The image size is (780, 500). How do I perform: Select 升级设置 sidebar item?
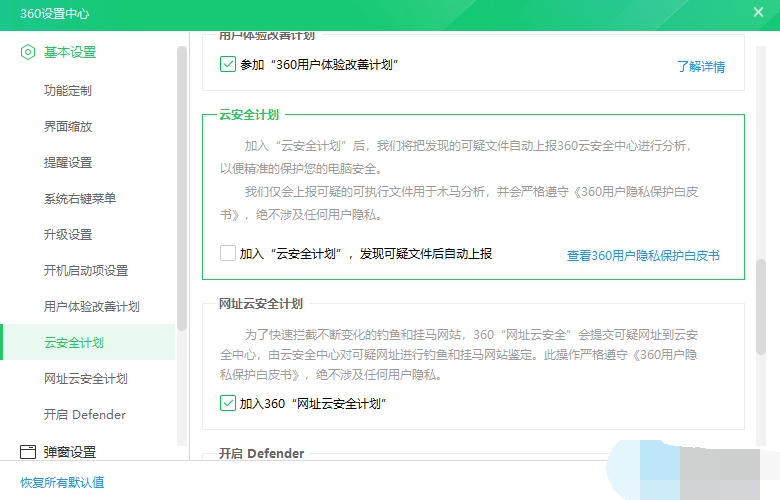pyautogui.click(x=68, y=234)
